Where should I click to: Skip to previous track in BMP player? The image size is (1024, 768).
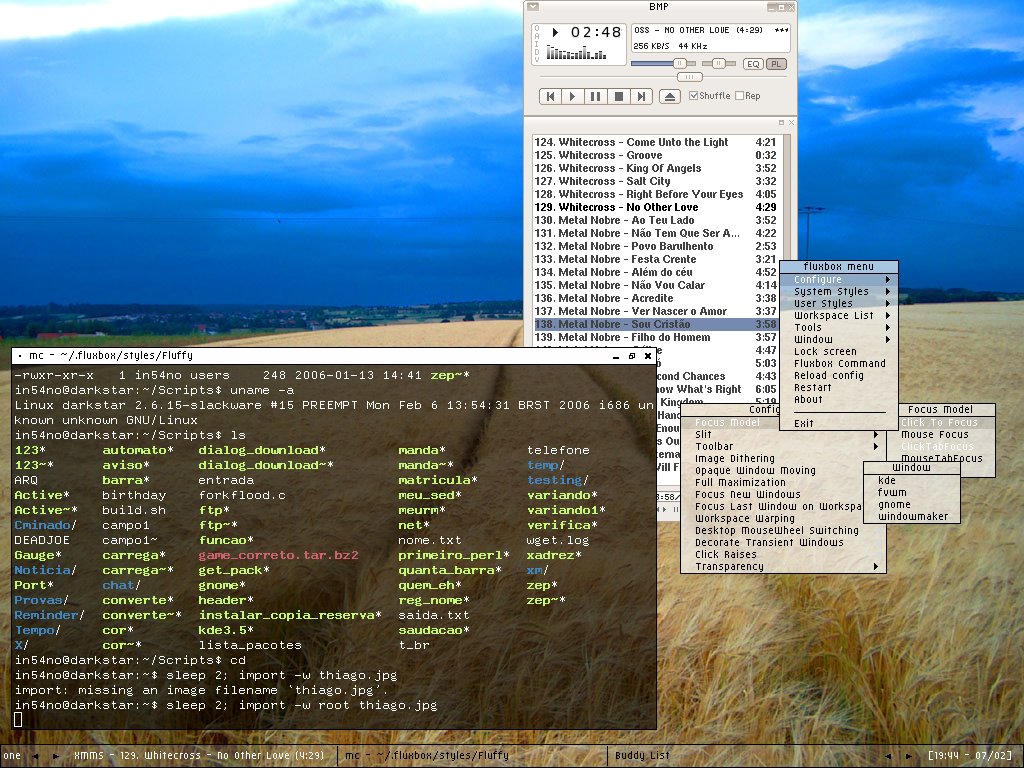point(550,97)
